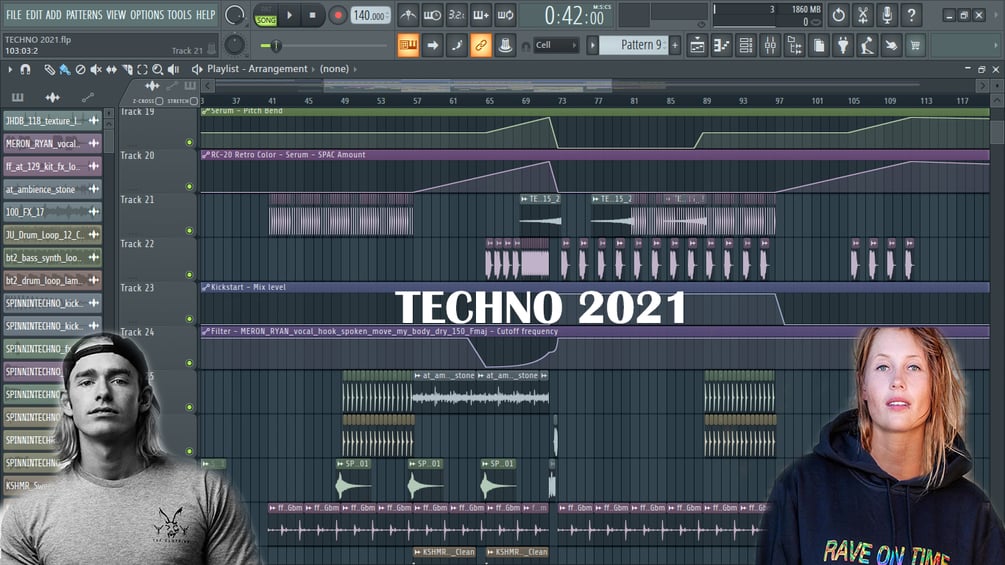
Task: Toggle wait for input to start
Action: tap(432, 15)
